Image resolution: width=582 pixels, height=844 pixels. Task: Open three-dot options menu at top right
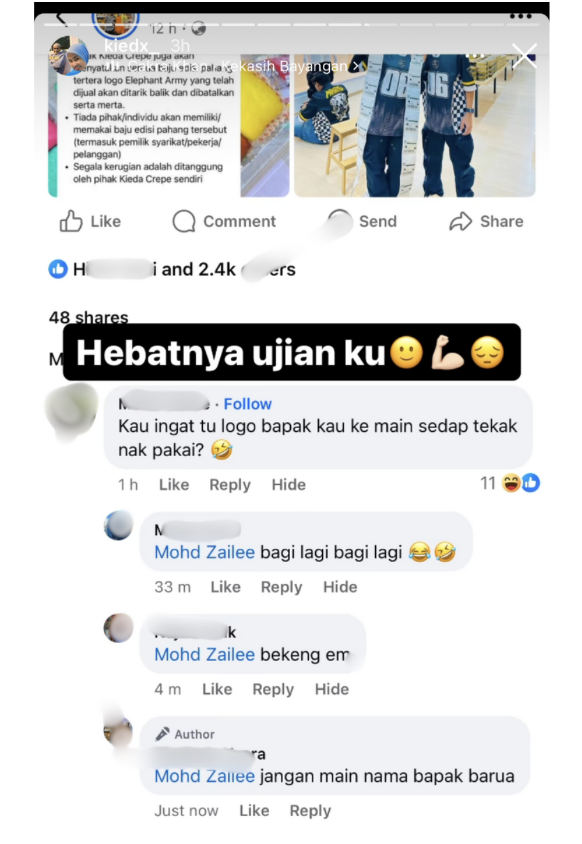tap(521, 16)
